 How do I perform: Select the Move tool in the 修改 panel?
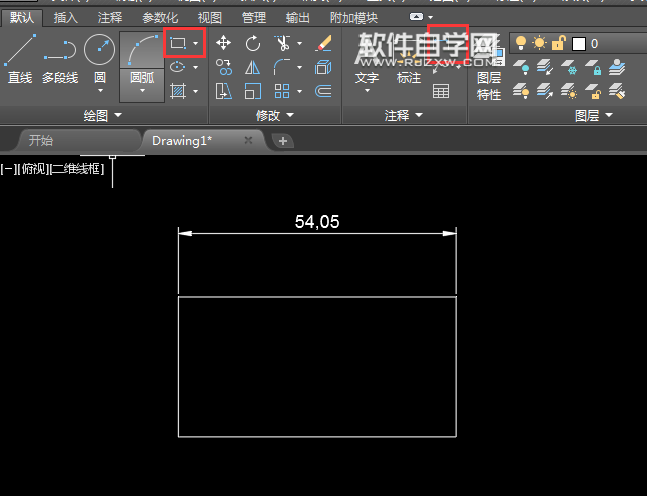pos(223,43)
